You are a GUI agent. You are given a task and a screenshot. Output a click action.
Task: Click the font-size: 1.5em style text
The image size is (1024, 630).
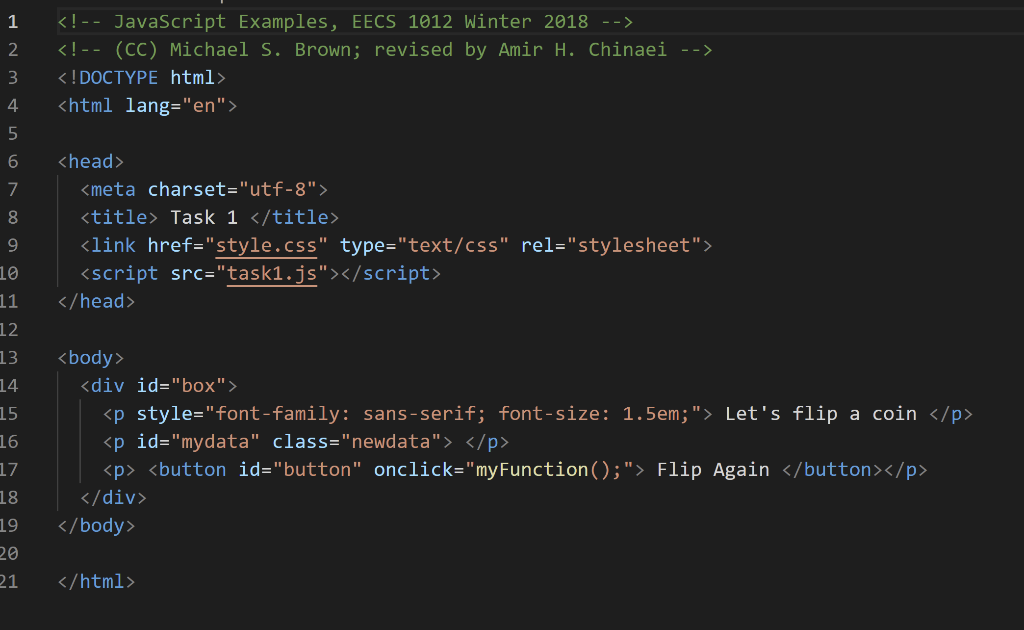tap(594, 414)
